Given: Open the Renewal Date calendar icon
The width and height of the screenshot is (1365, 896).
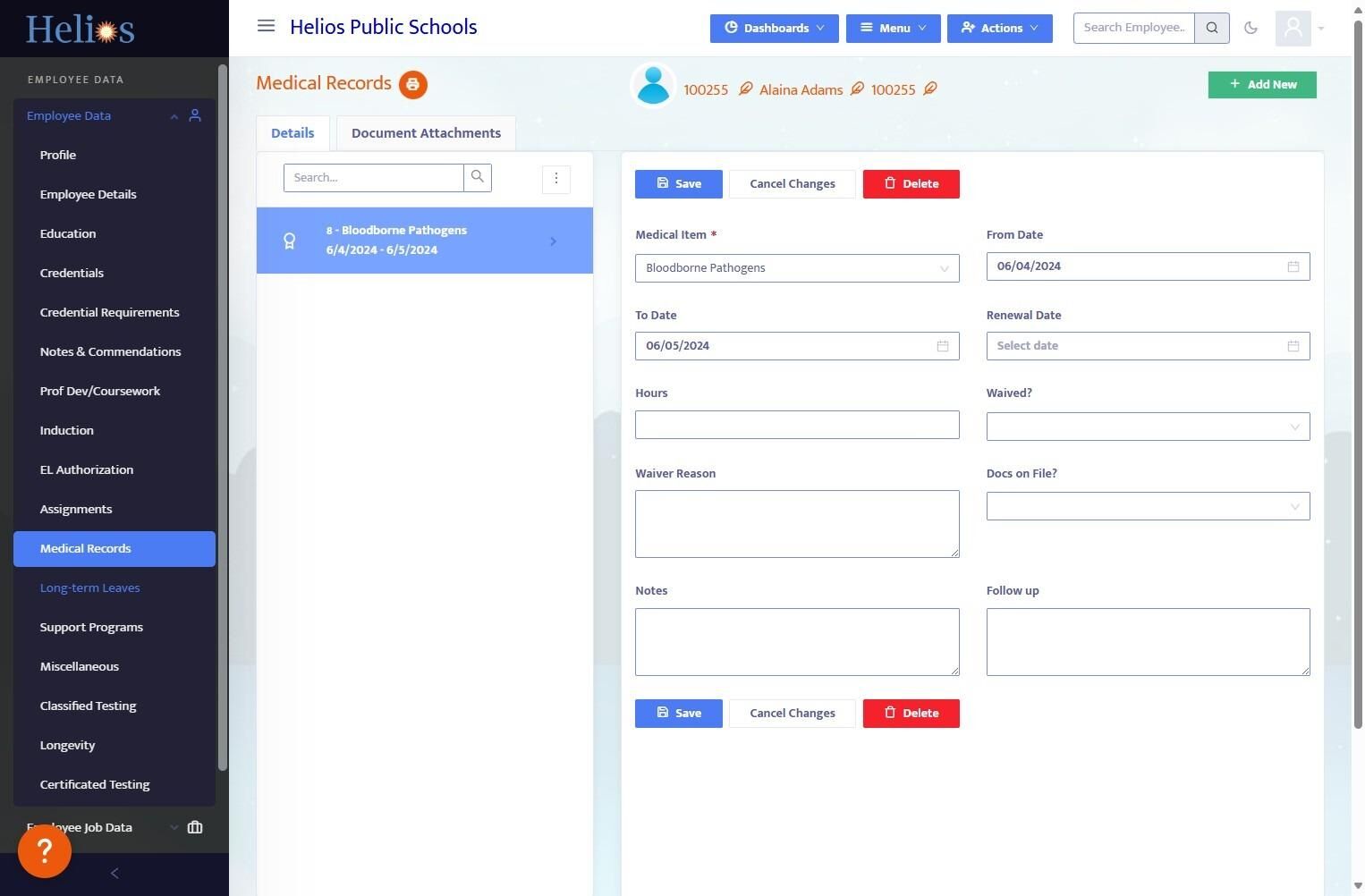Looking at the screenshot, I should 1293,346.
